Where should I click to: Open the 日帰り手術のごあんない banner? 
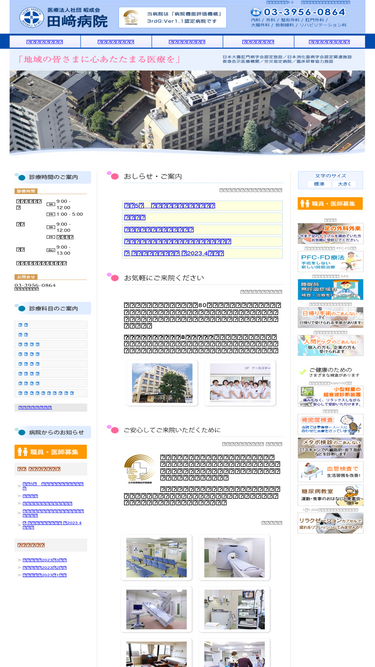point(330,317)
